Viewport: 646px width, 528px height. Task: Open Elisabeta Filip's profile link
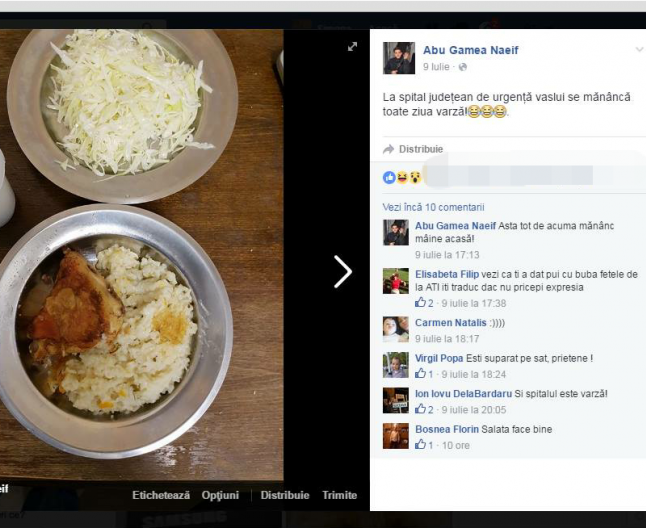coord(447,274)
